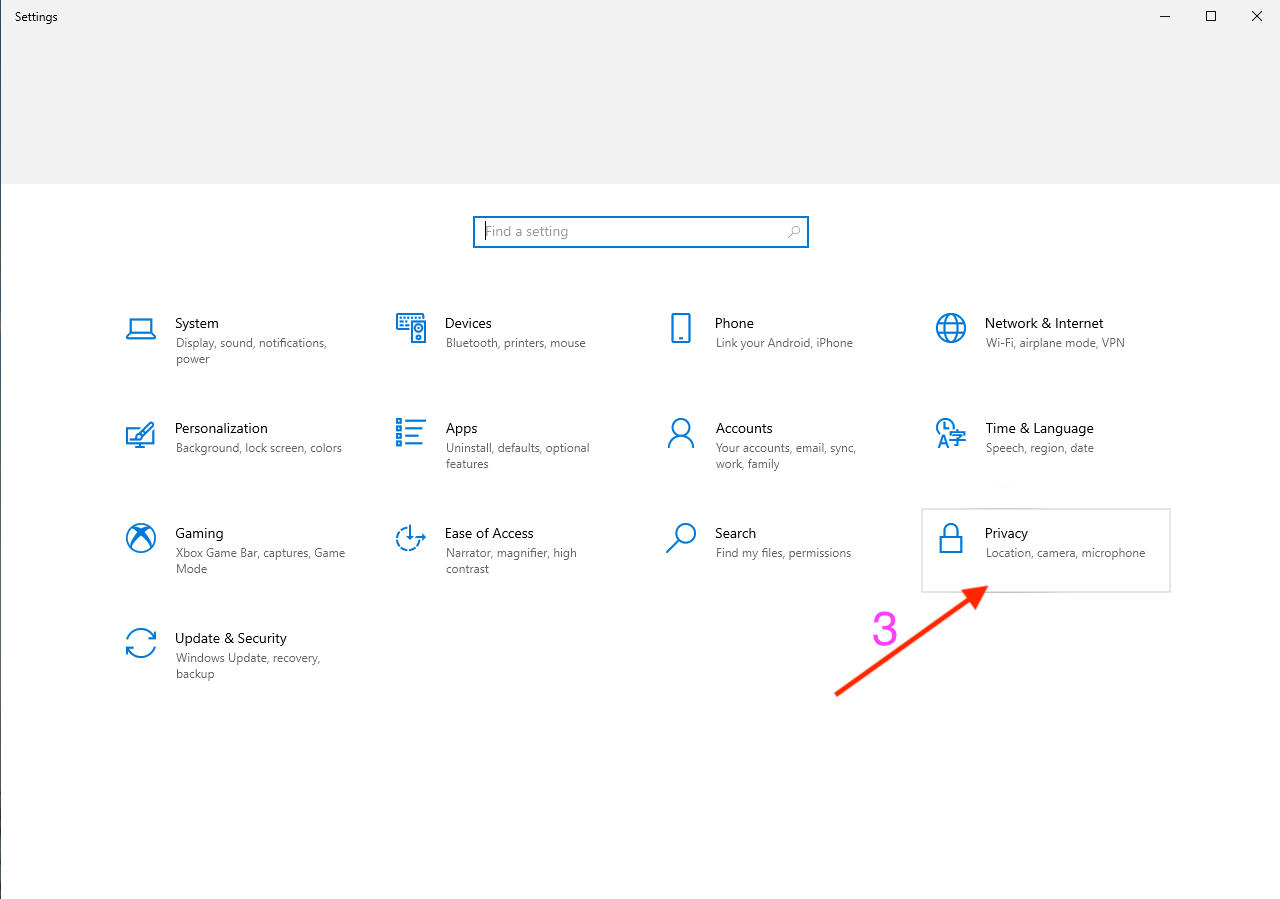Select the Phone heading text

734,323
